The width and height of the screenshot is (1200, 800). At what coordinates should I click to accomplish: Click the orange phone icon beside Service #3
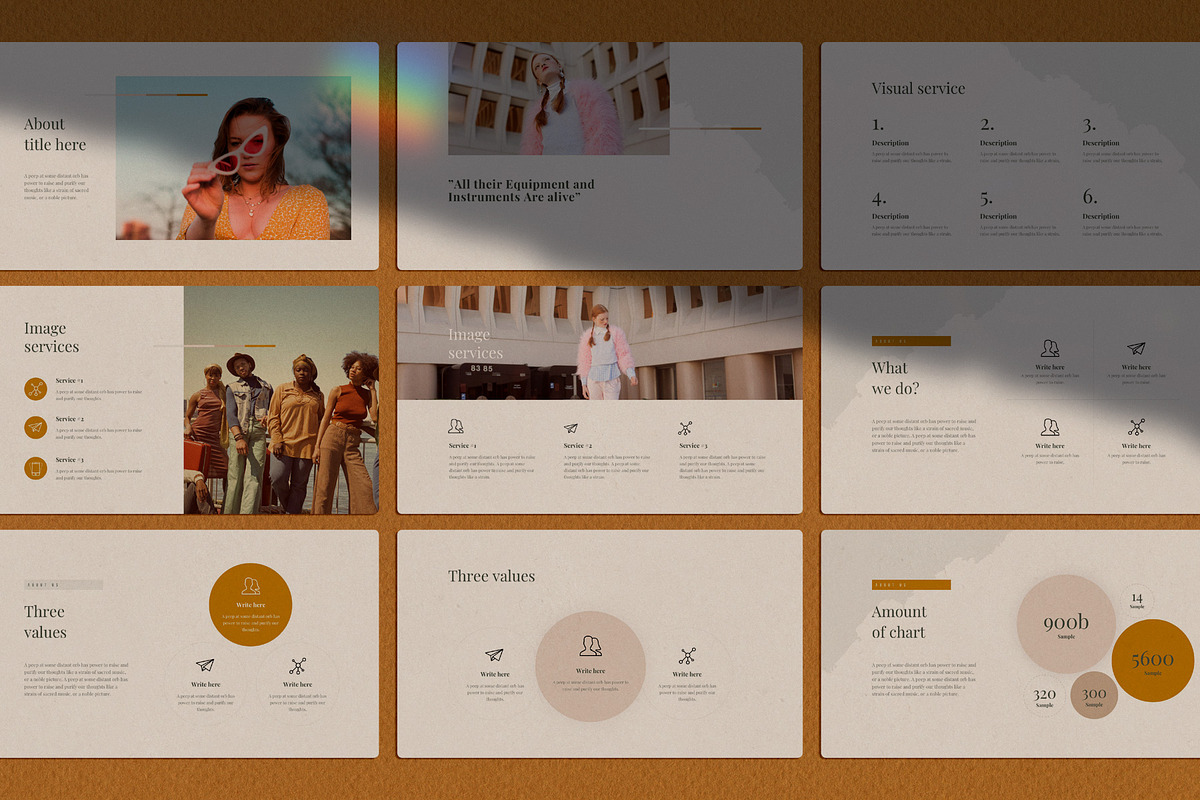tap(36, 468)
